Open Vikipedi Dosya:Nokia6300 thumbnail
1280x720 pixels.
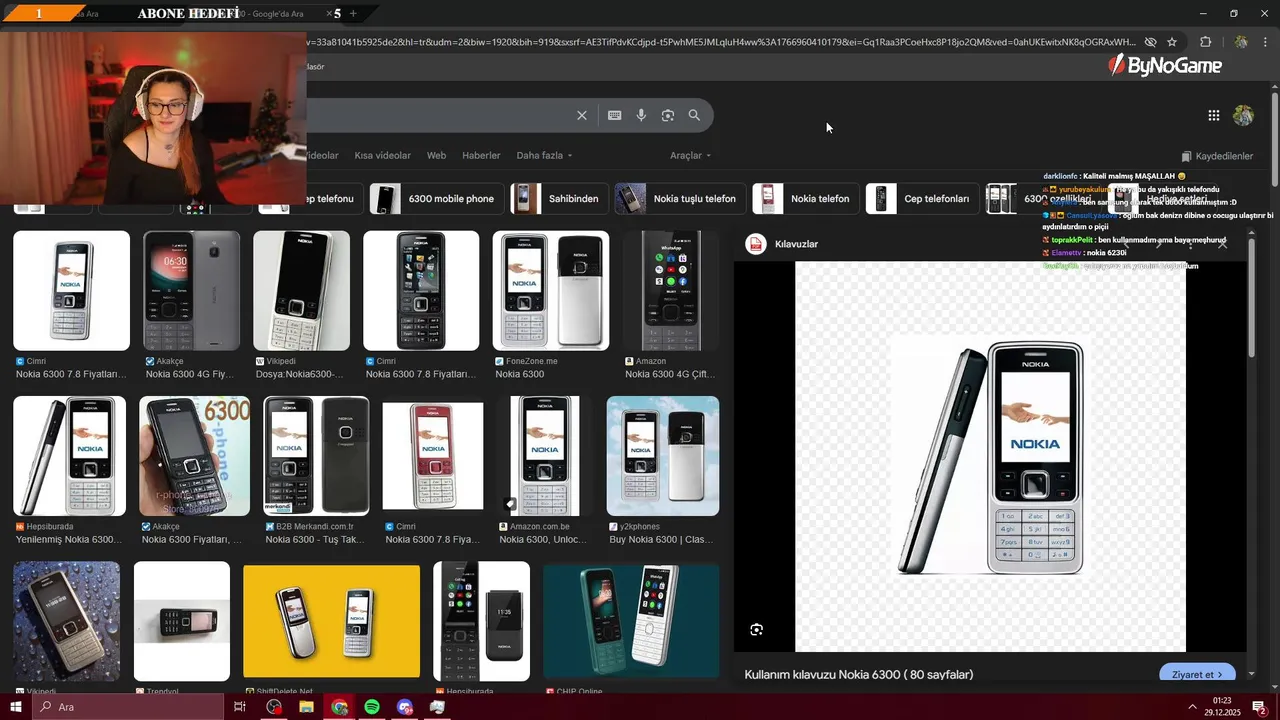301,291
